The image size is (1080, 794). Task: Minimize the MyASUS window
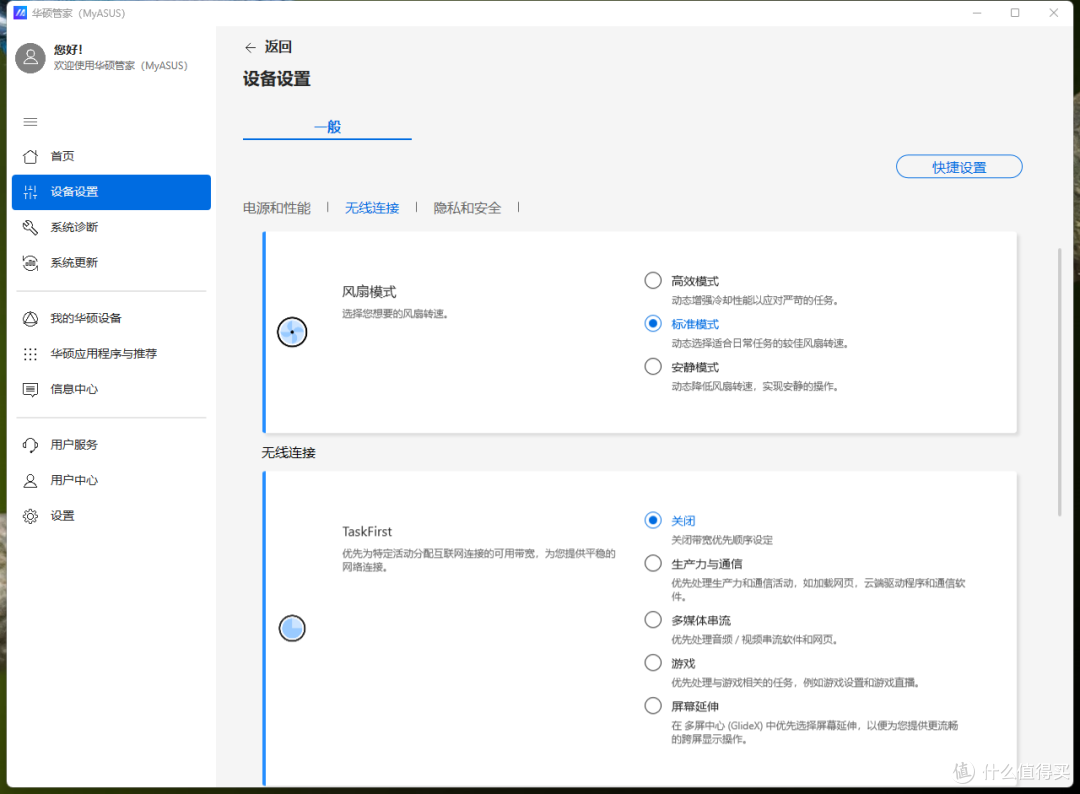click(977, 12)
